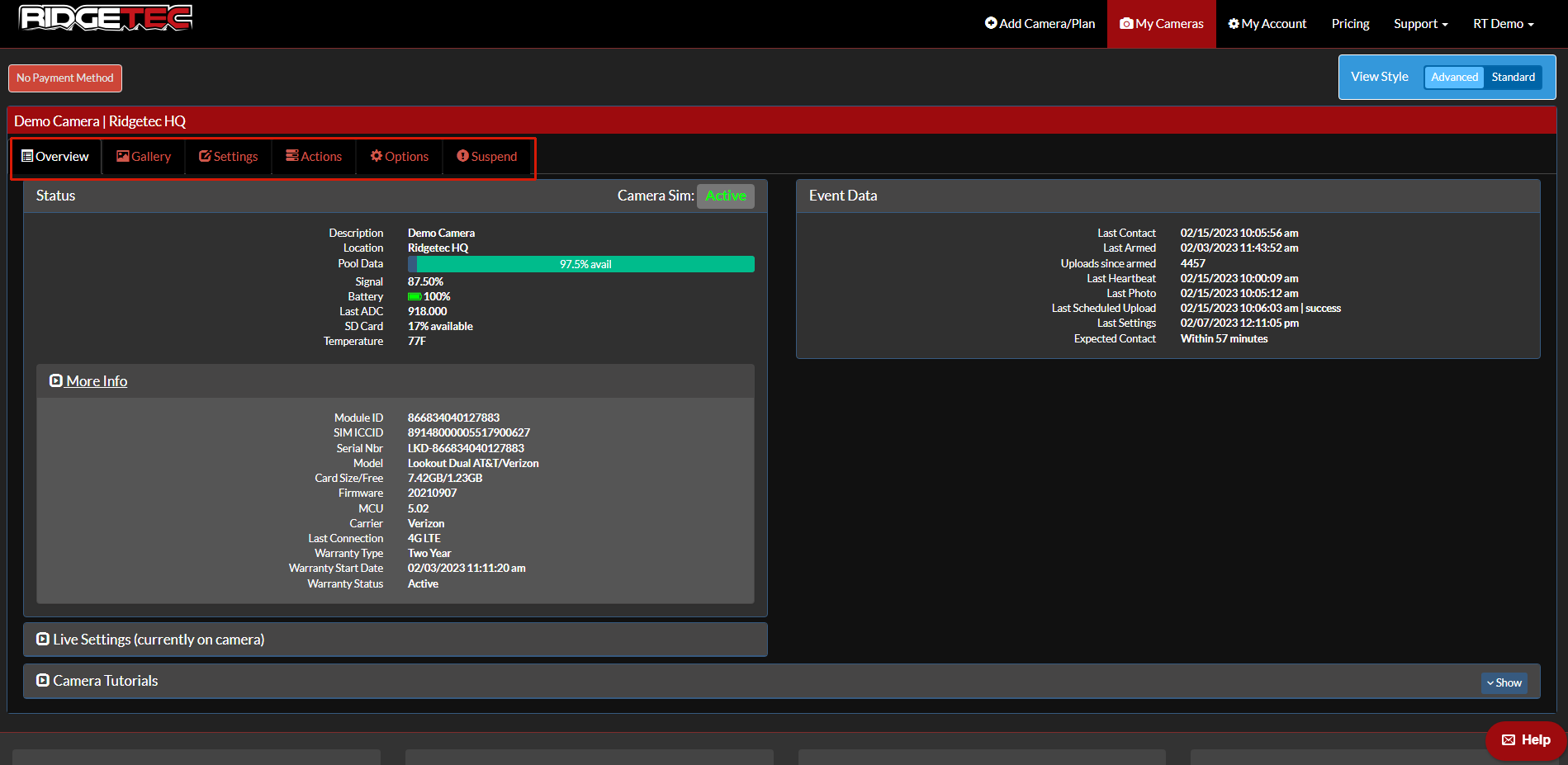Click the Ridgetec logo
Image resolution: width=1568 pixels, height=765 pixels.
tap(106, 18)
